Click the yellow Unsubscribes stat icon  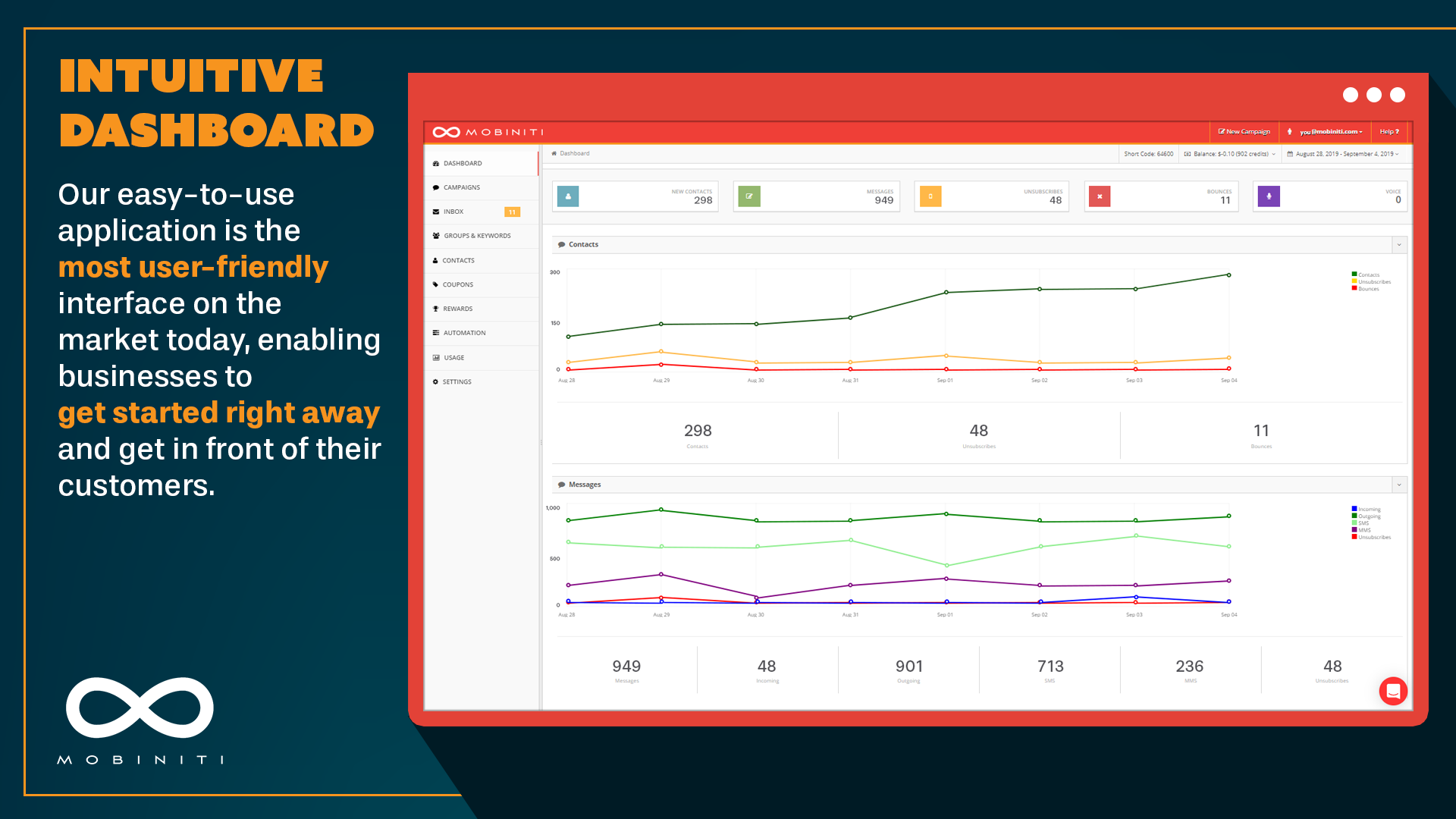(930, 196)
